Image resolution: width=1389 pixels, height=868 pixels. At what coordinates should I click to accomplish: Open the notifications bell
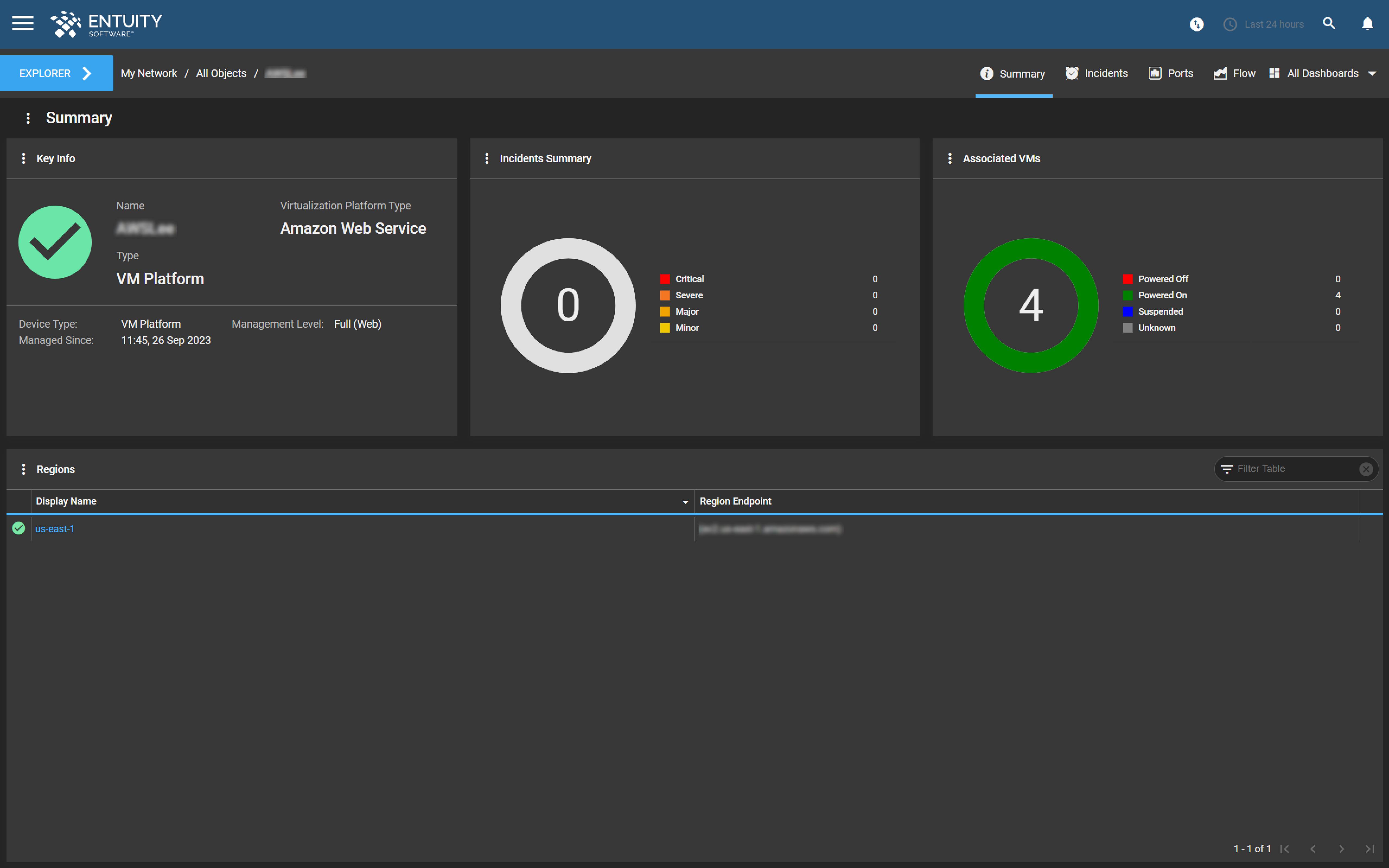coord(1368,24)
